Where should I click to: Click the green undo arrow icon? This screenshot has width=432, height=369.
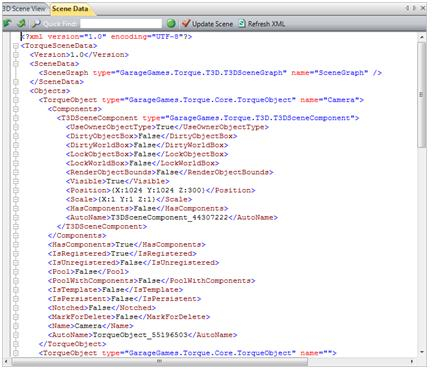click(x=7, y=23)
